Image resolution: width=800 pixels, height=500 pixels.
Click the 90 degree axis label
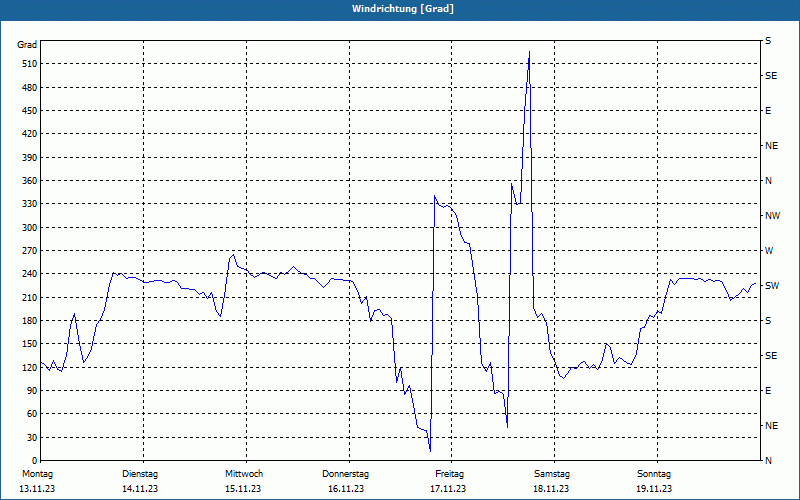coord(32,390)
